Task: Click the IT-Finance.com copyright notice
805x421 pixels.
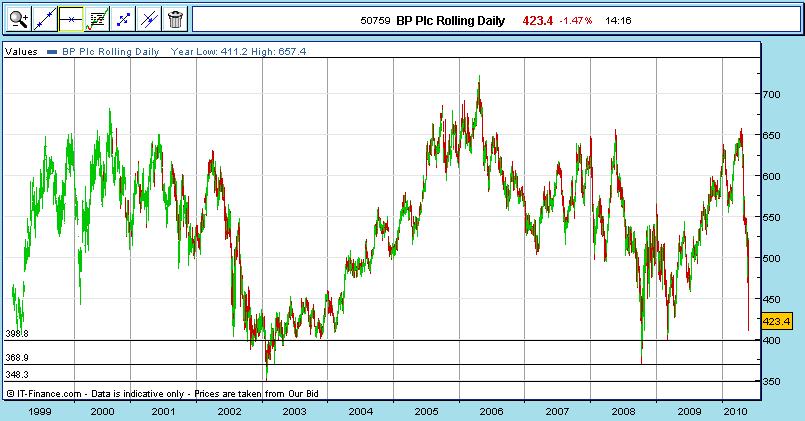Action: coord(162,394)
